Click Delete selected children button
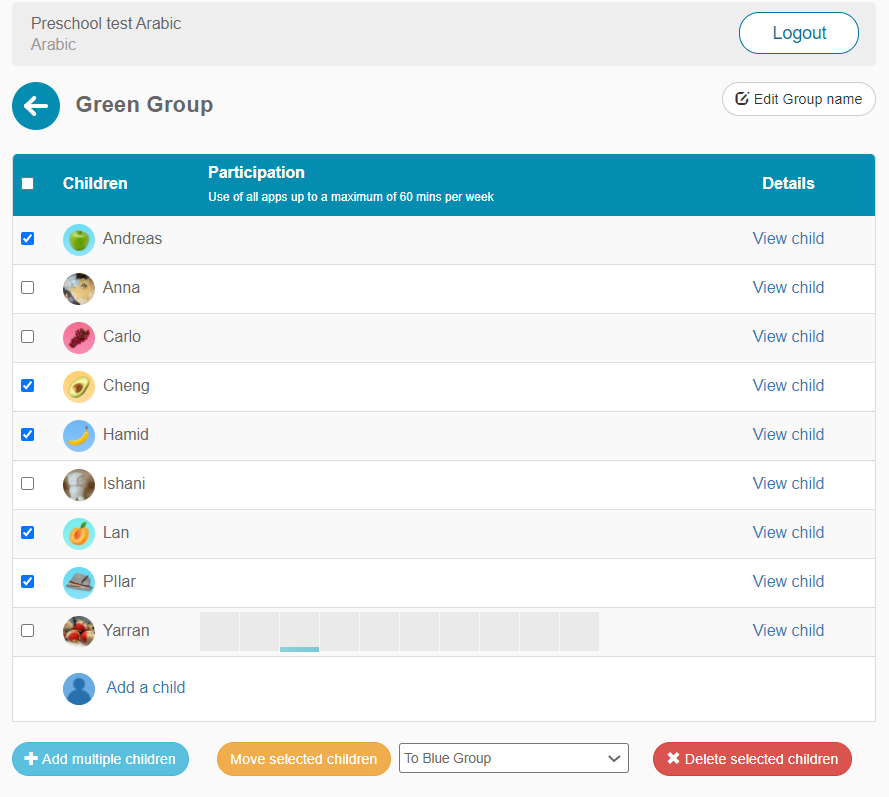Image resolution: width=889 pixels, height=797 pixels. point(752,759)
